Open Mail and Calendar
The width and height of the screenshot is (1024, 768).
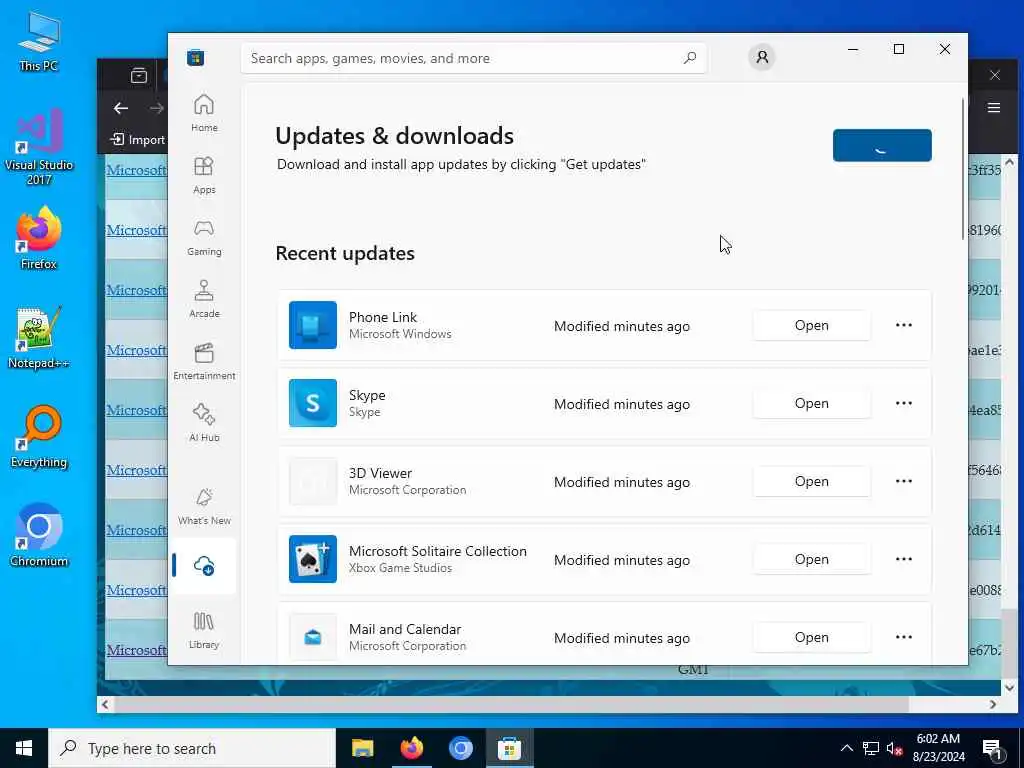point(811,637)
